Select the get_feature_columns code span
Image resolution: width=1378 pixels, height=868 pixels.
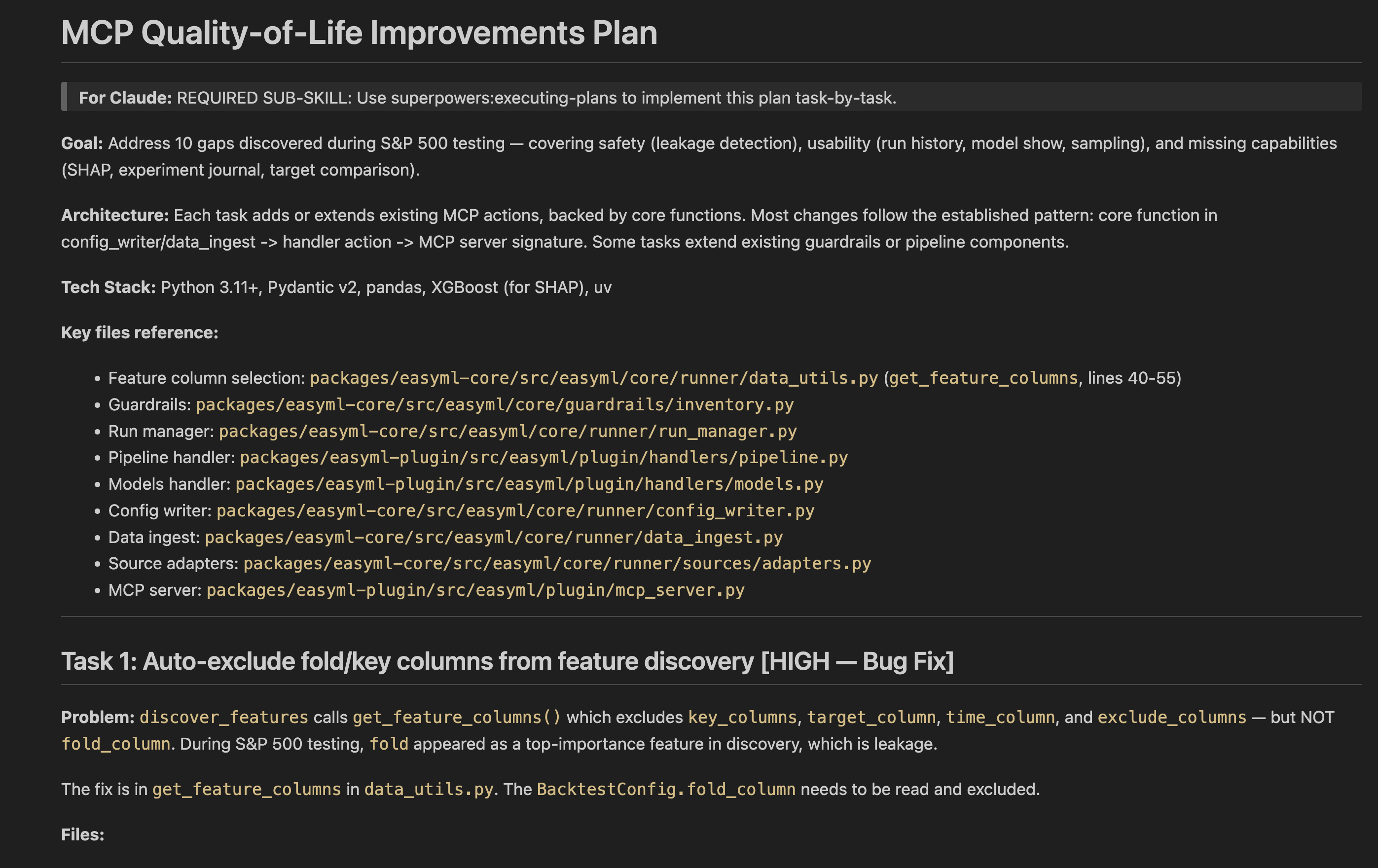tap(456, 716)
